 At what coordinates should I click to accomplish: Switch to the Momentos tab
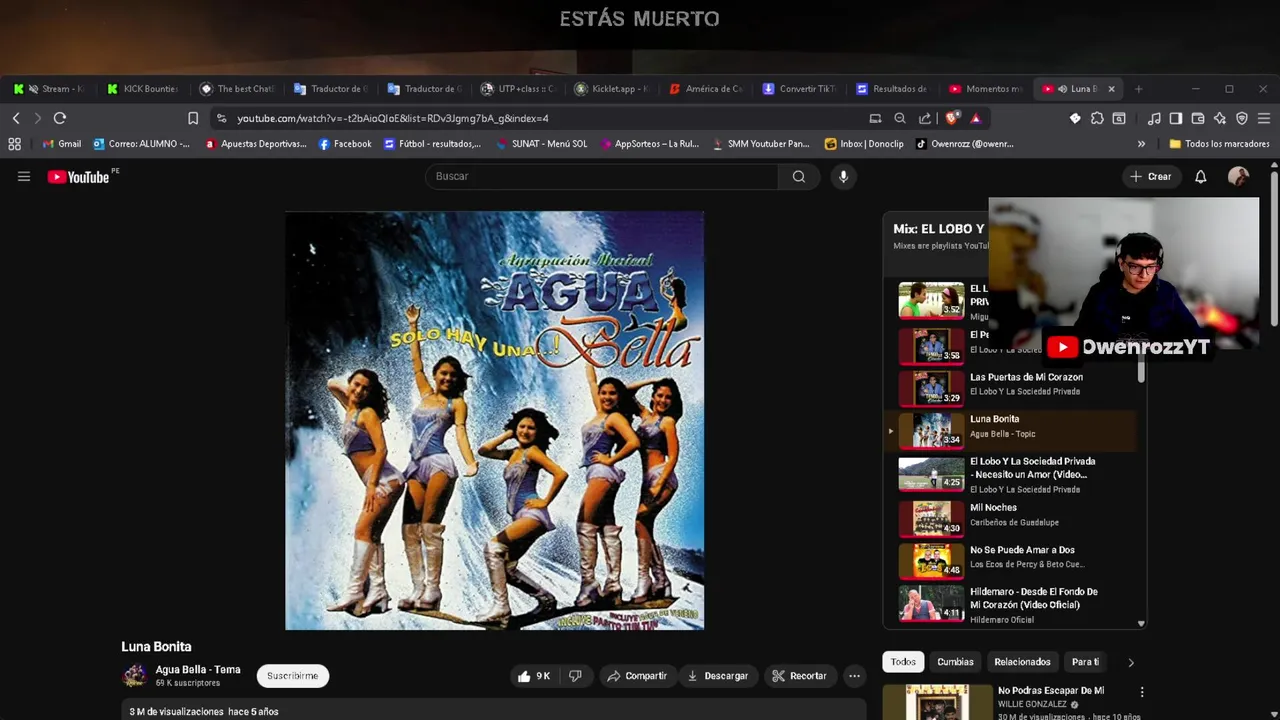[986, 89]
